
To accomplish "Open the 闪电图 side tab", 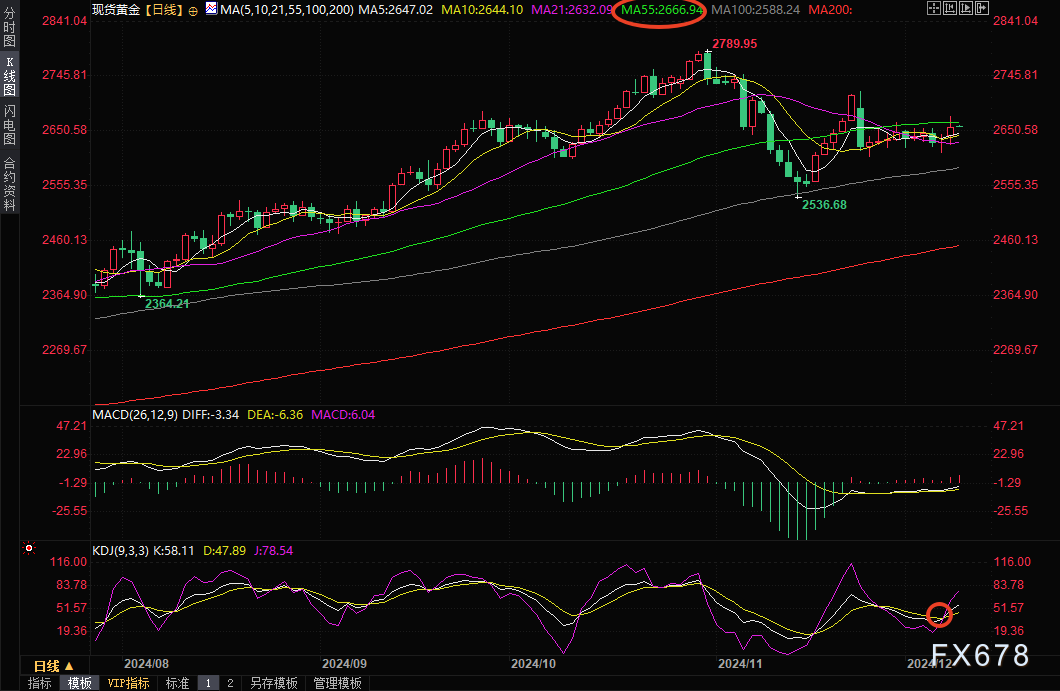I will (9, 124).
